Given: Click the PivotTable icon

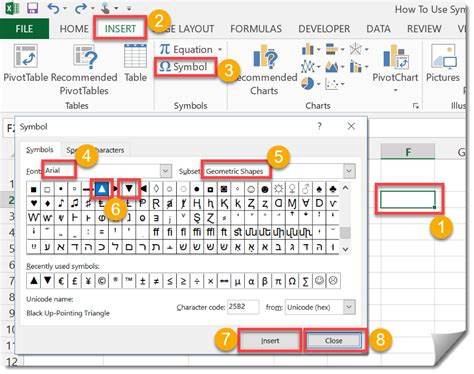Looking at the screenshot, I should [25, 57].
